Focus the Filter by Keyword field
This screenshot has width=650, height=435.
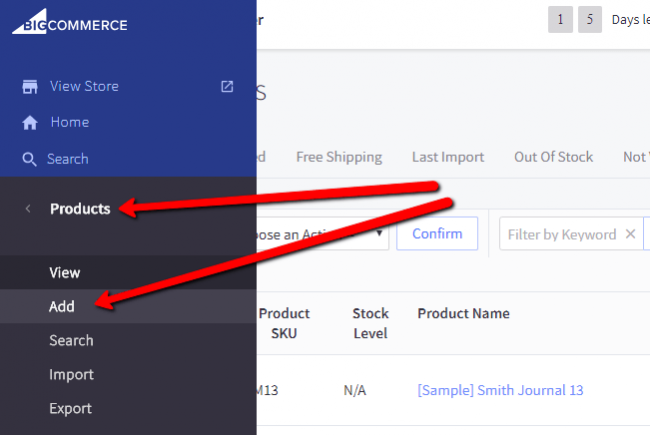pyautogui.click(x=561, y=234)
